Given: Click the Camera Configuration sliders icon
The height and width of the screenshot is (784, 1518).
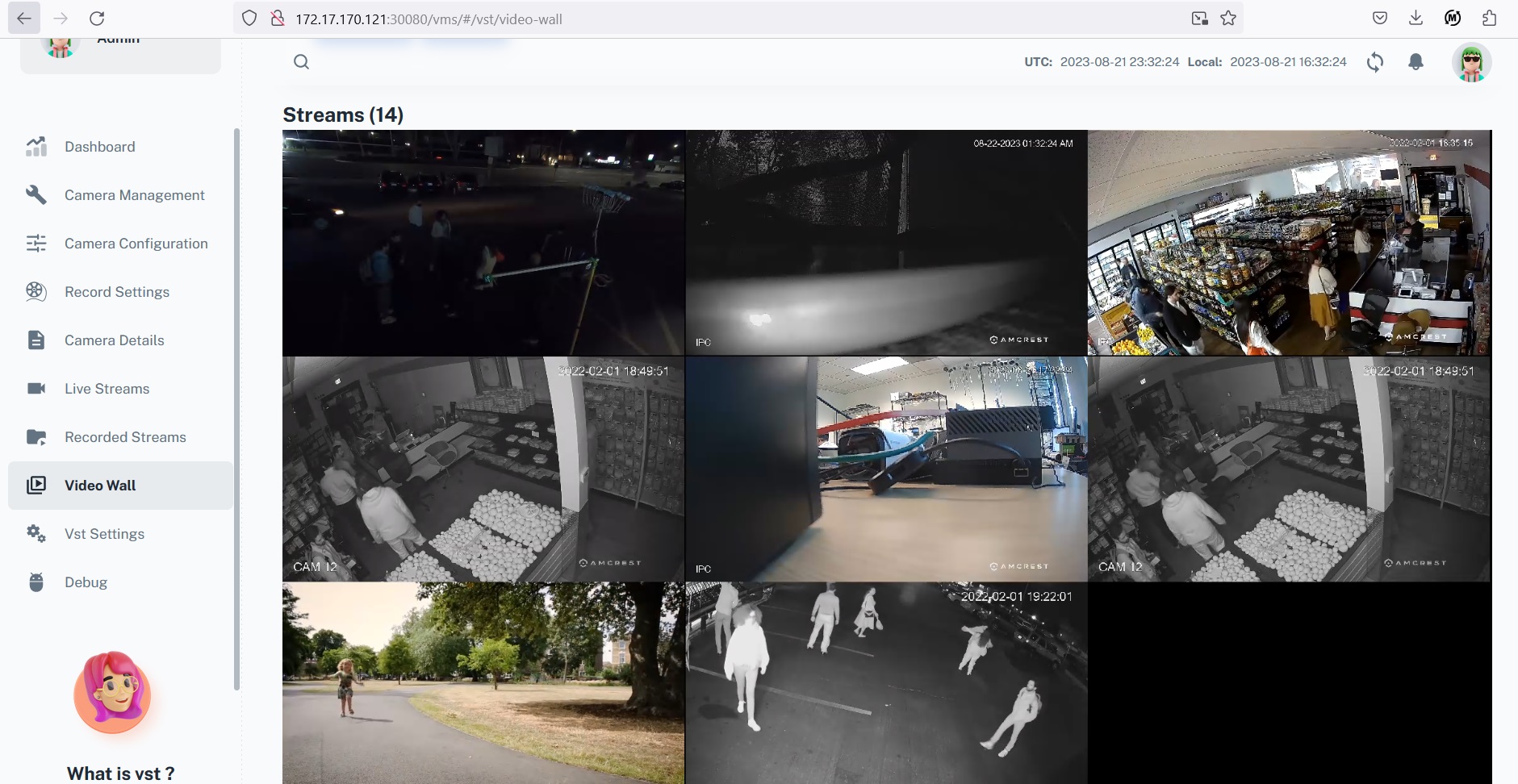Looking at the screenshot, I should click(x=36, y=243).
